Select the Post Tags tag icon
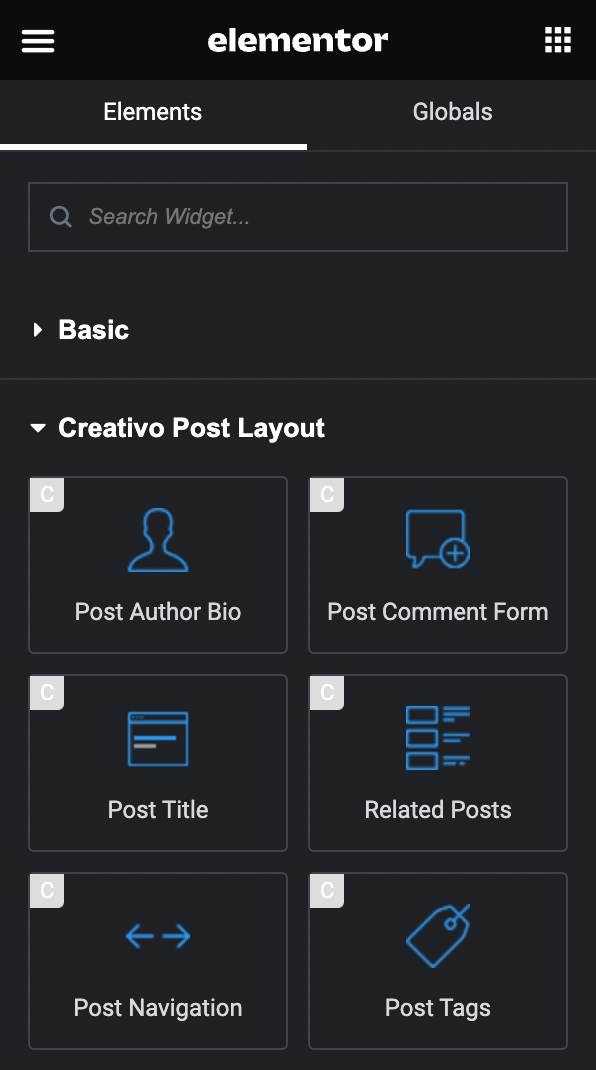The width and height of the screenshot is (596, 1070). [x=438, y=936]
